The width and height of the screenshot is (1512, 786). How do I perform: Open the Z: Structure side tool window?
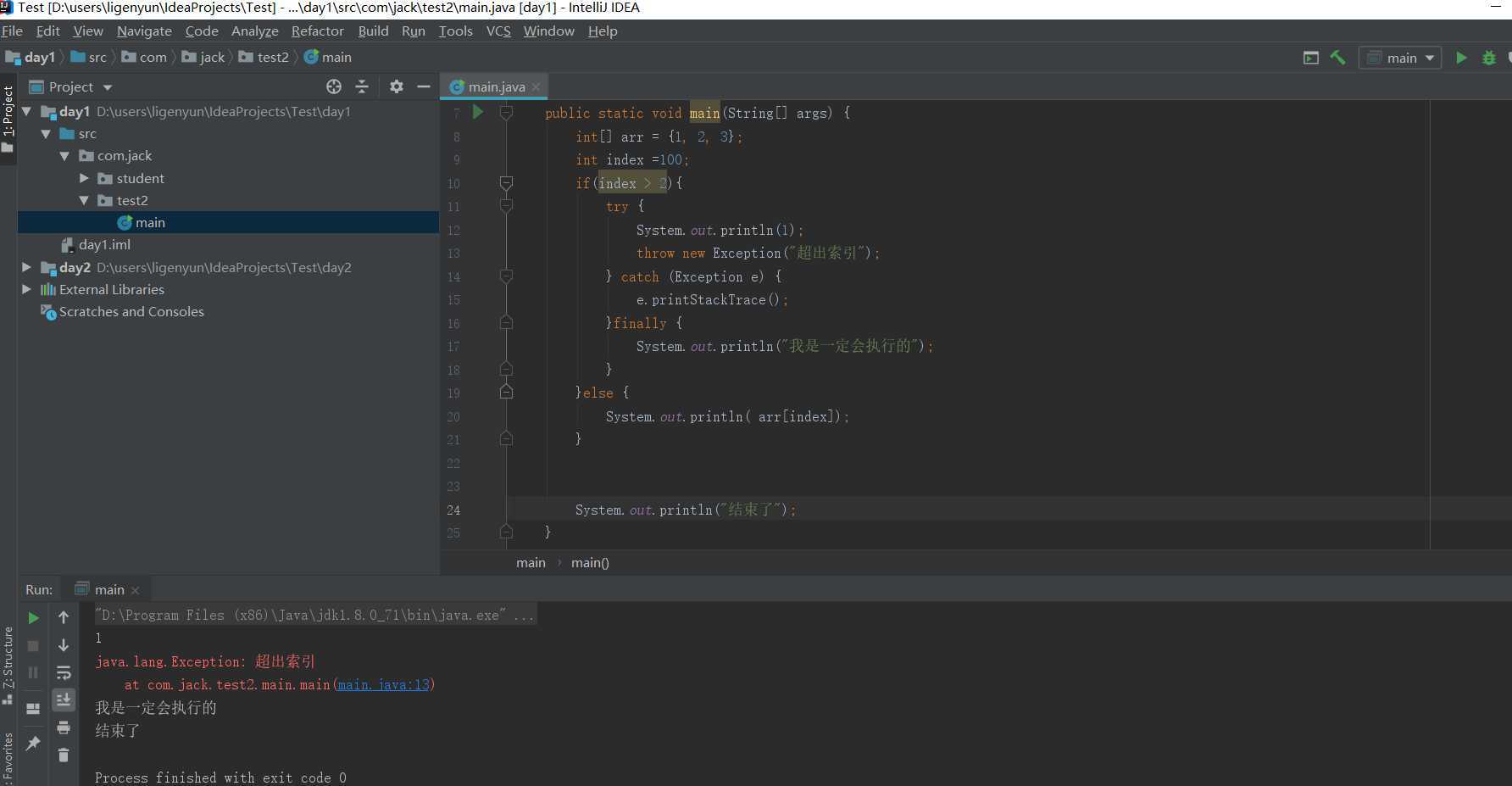(8, 665)
